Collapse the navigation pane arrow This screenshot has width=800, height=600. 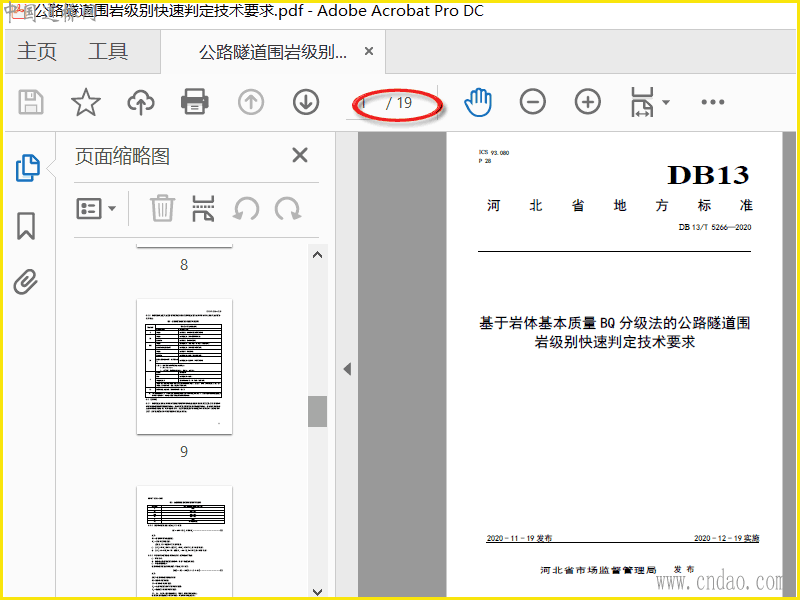click(347, 369)
